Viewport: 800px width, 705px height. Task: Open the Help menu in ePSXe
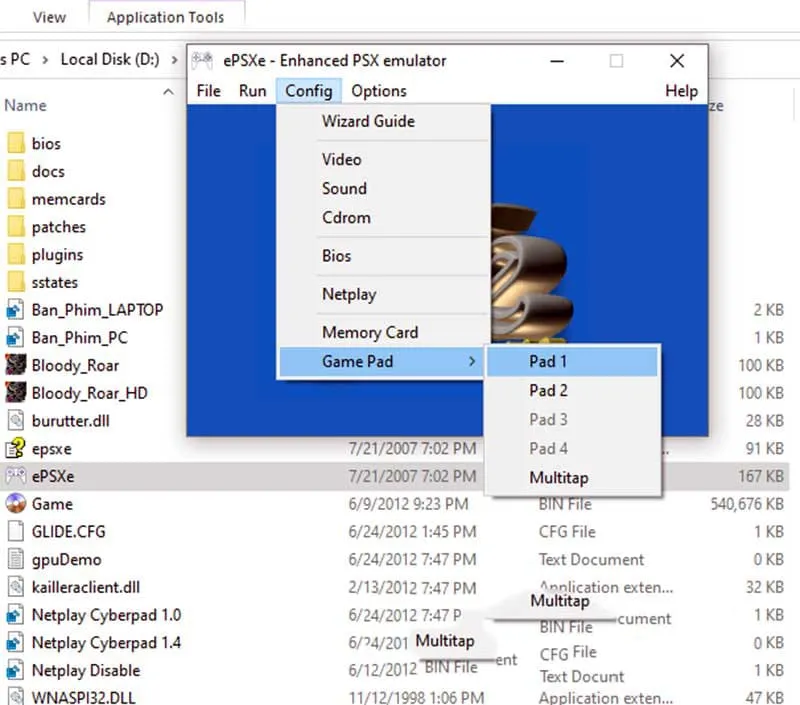(681, 91)
